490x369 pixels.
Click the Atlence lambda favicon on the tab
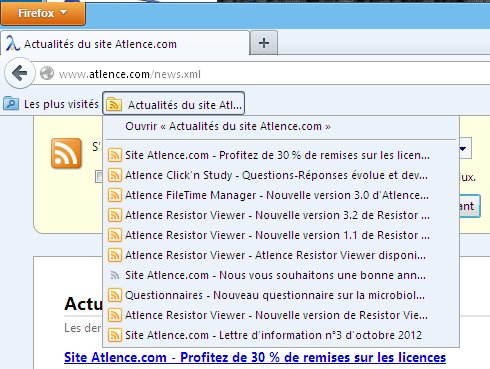point(13,43)
